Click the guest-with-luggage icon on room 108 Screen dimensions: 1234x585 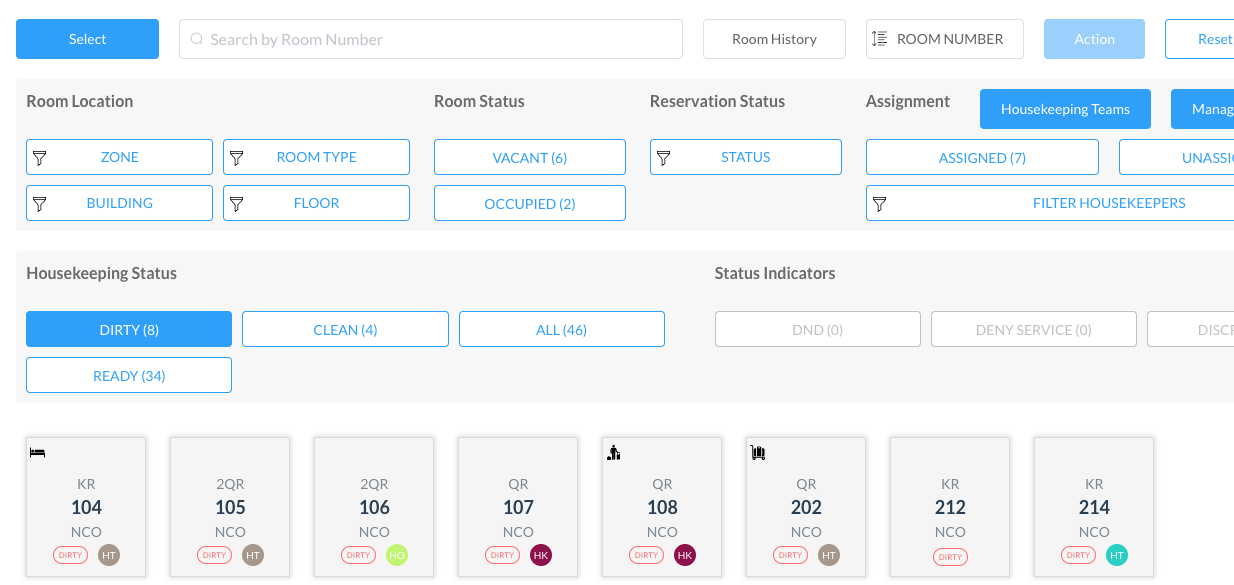[x=614, y=453]
